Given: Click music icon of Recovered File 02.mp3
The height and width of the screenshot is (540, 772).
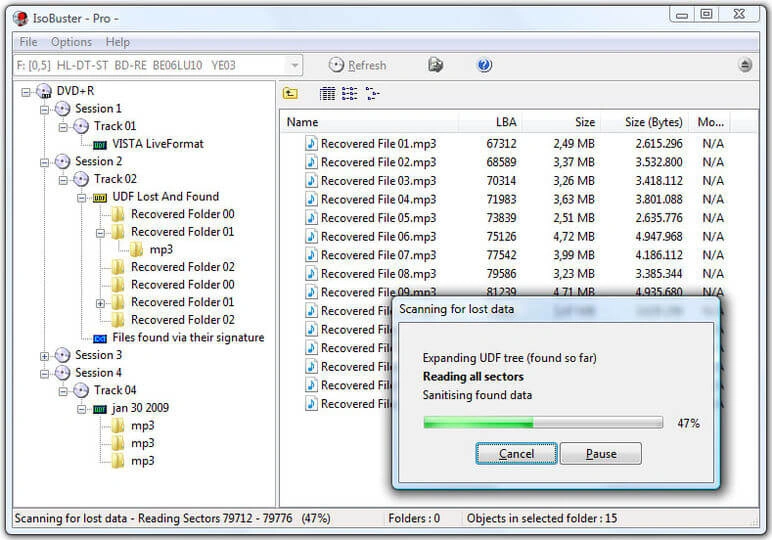Looking at the screenshot, I should coord(311,162).
